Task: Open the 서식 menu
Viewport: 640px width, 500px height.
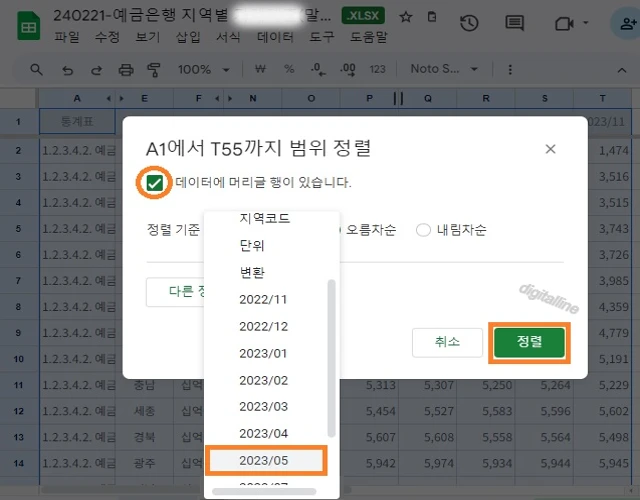Action: 228,37
